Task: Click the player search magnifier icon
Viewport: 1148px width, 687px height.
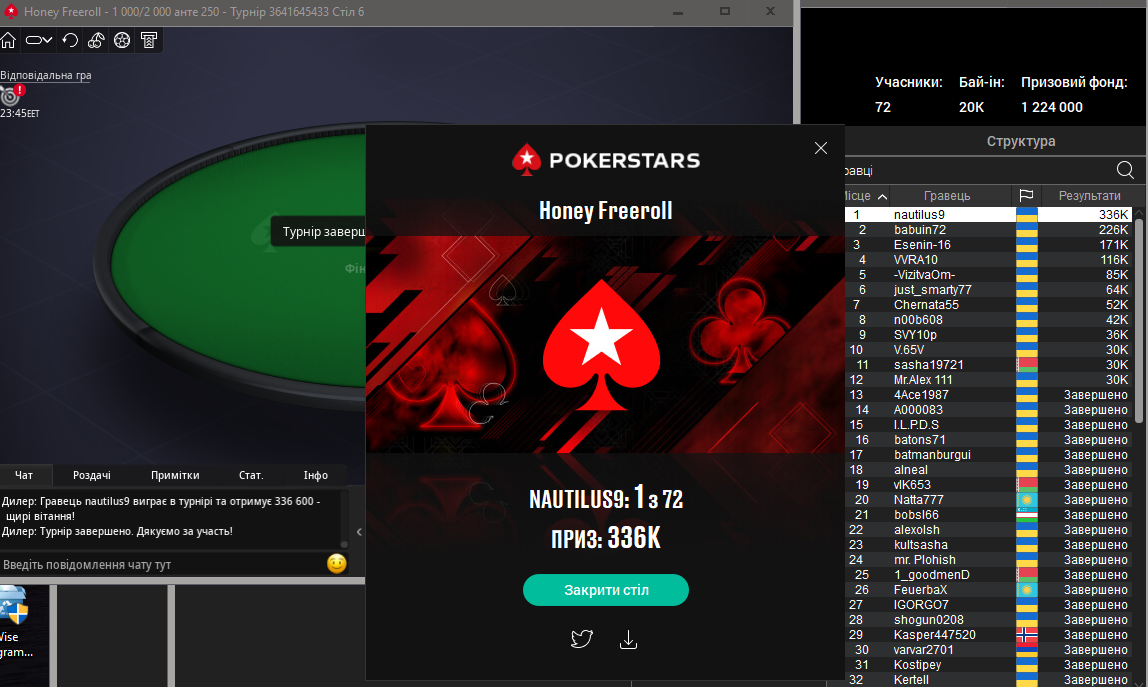Action: tap(1125, 171)
